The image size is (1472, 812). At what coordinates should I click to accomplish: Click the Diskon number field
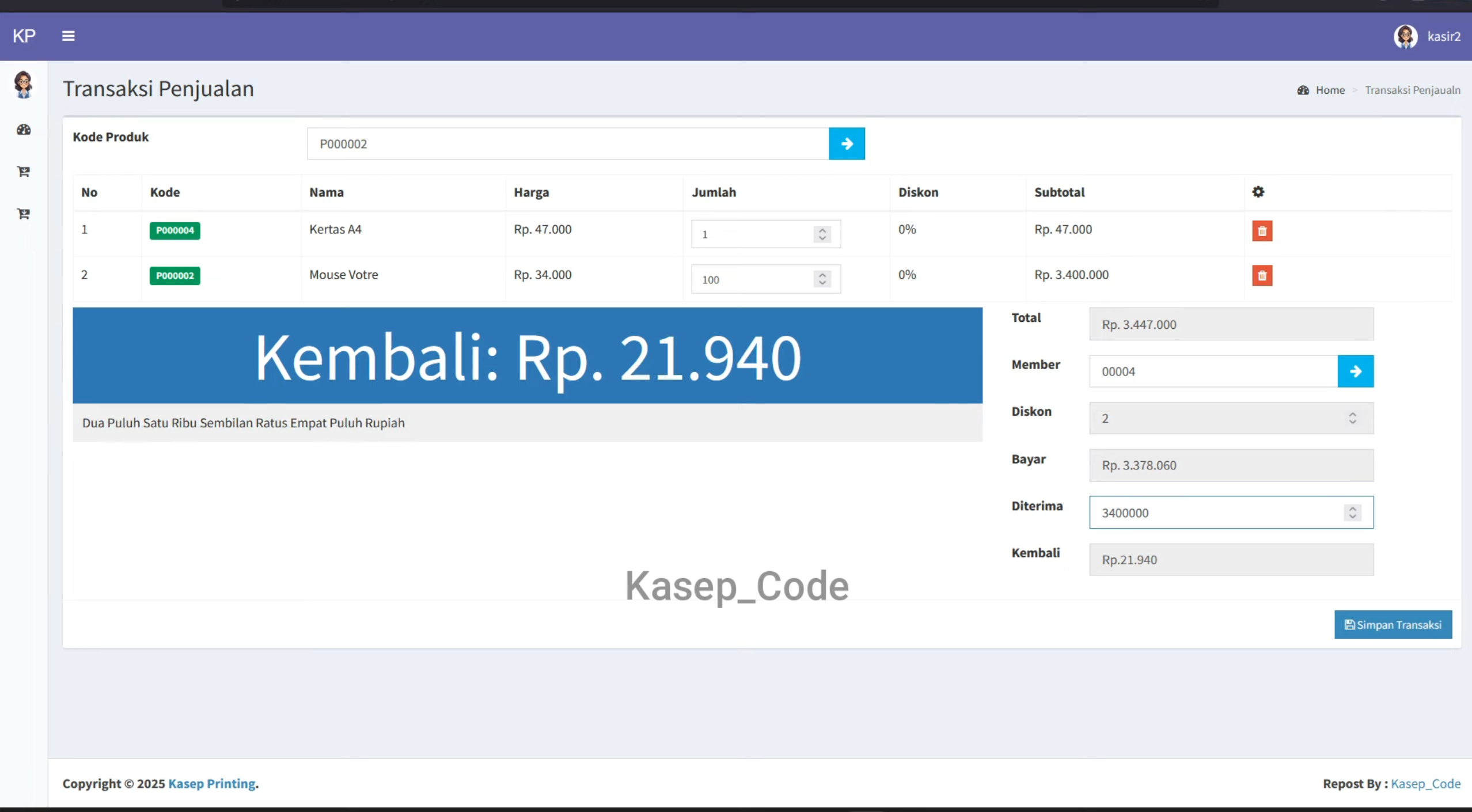coord(1231,418)
